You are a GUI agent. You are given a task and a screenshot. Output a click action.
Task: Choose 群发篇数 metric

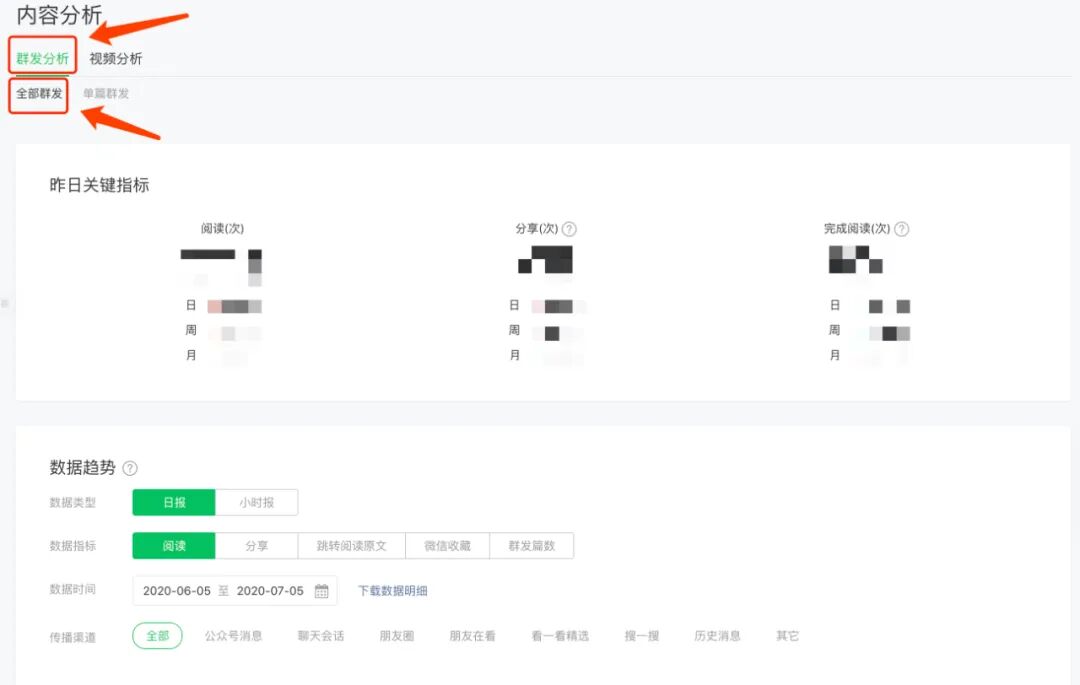tap(532, 546)
